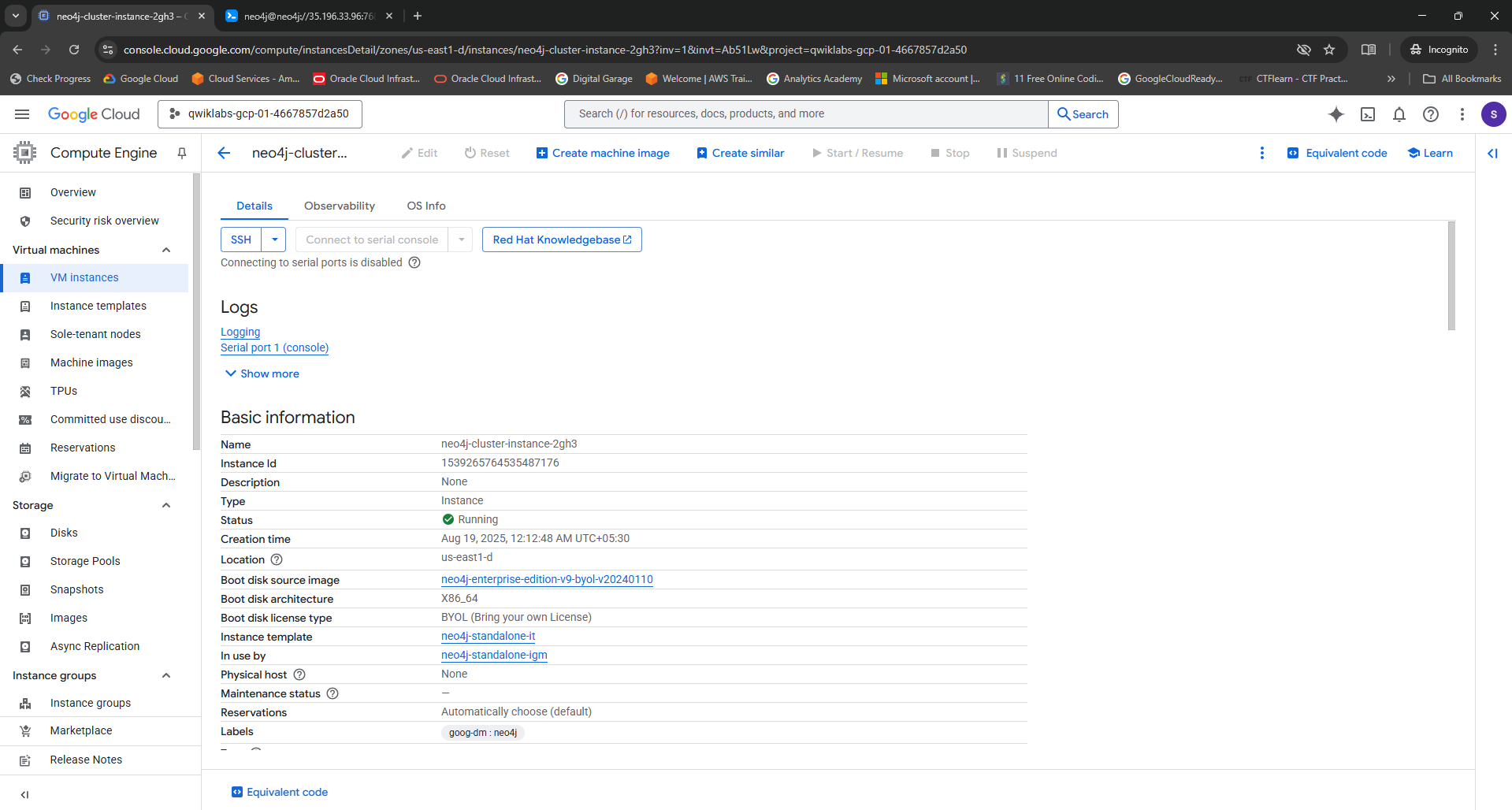Screen dimensions: 1512x810
Task: Show more bookmarks chevron
Action: (1391, 79)
